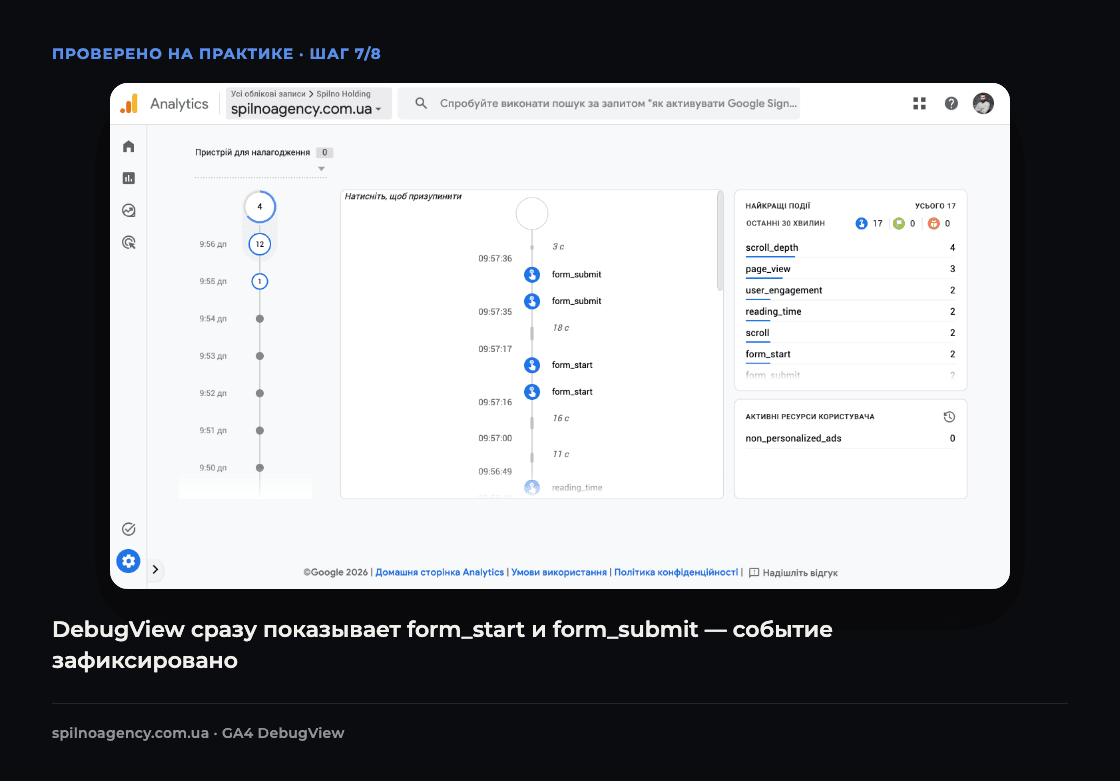Click the empty circle at stream top
This screenshot has height=781, width=1120.
(532, 213)
